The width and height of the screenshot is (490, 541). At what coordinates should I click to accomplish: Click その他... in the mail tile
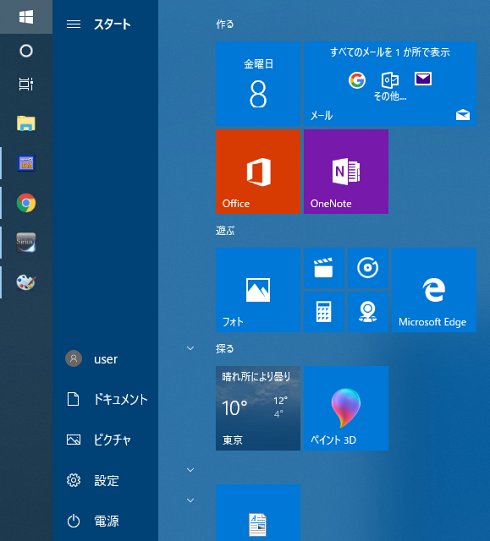coord(390,96)
